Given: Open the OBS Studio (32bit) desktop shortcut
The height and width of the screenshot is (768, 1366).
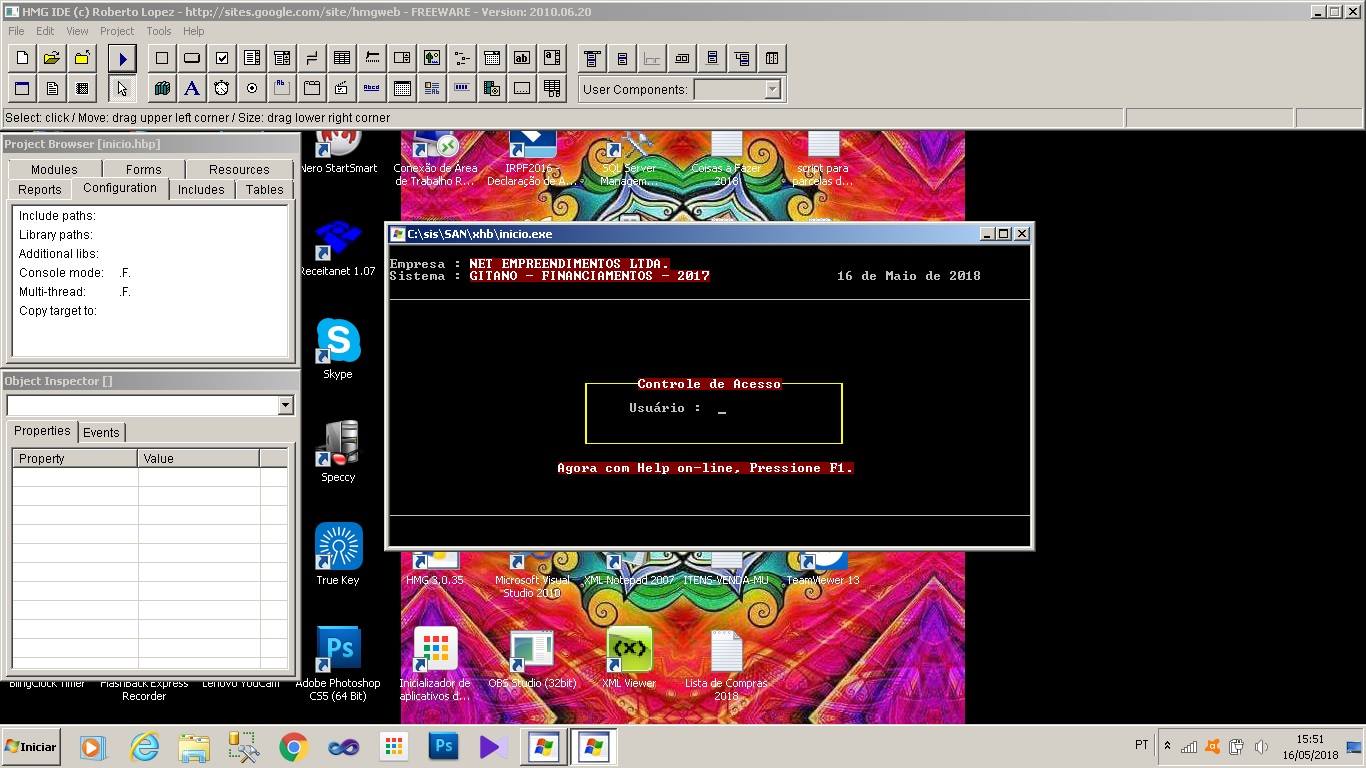Looking at the screenshot, I should 532,658.
